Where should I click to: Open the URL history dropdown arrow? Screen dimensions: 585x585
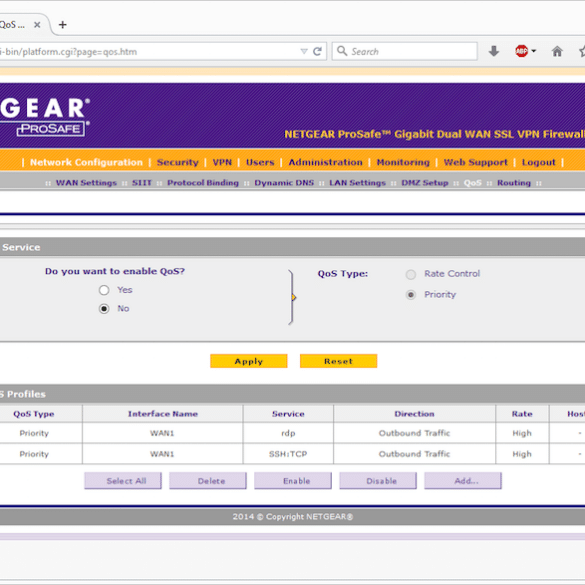point(304,51)
